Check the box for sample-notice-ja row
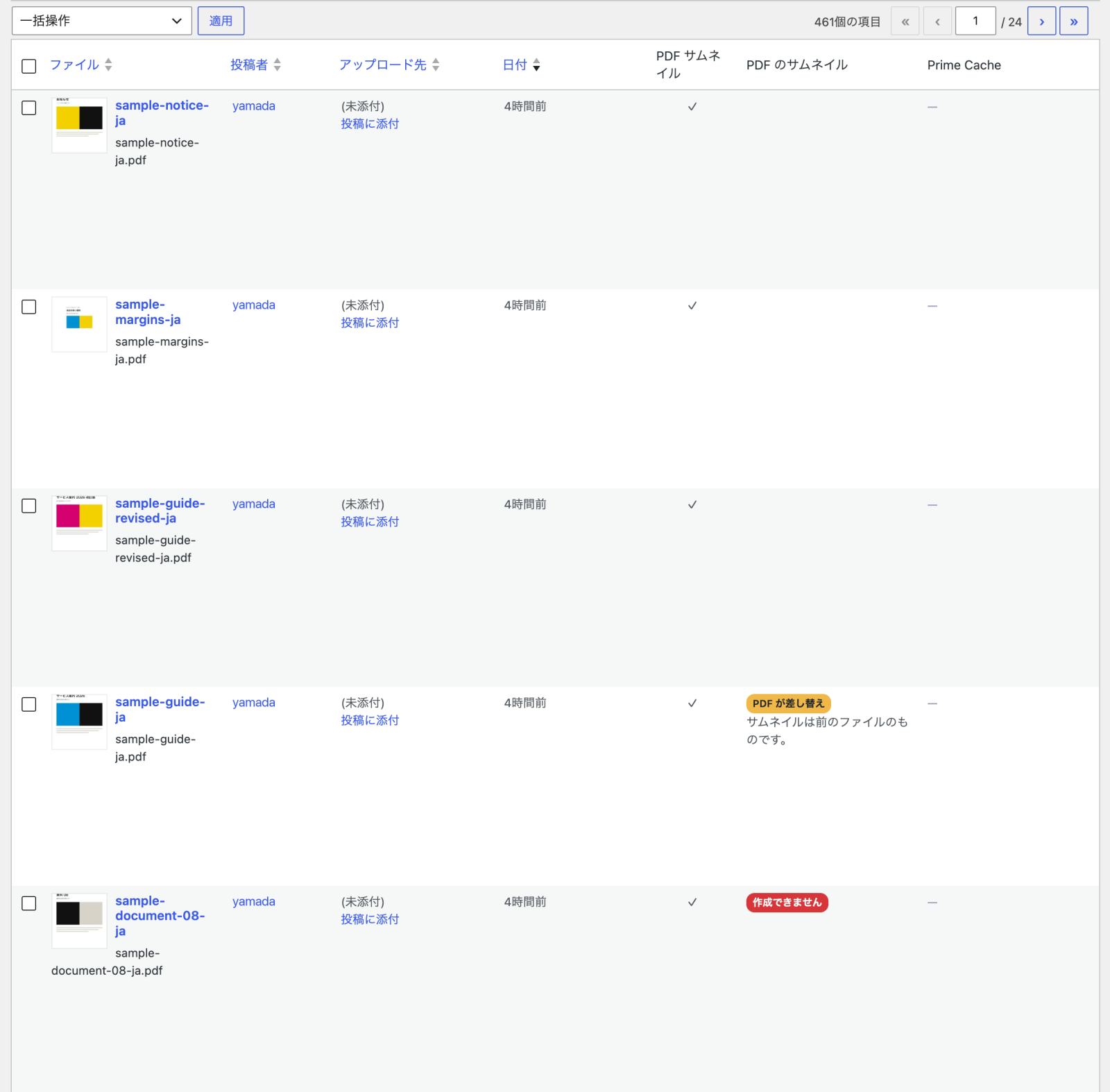The width and height of the screenshot is (1110, 1092). (29, 108)
